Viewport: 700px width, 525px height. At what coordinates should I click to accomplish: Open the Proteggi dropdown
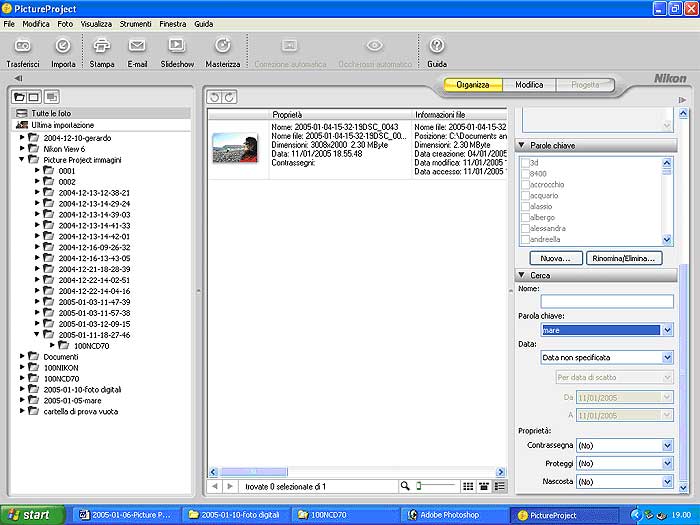(x=667, y=464)
